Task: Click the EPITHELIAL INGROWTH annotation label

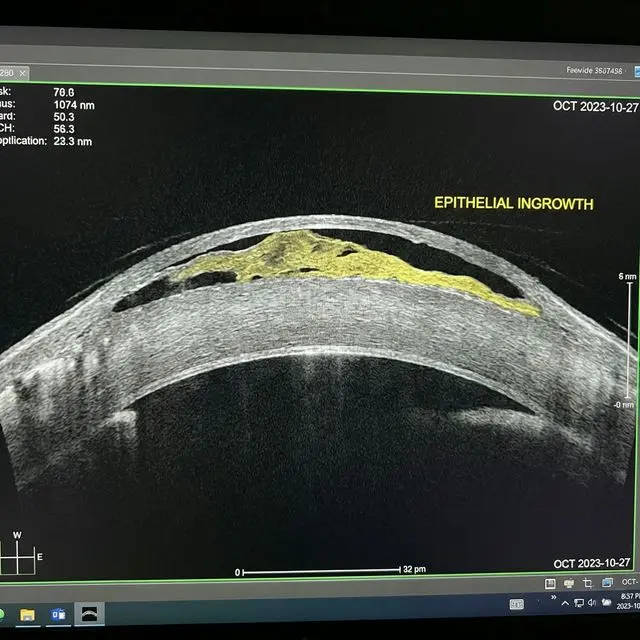Action: [x=513, y=203]
